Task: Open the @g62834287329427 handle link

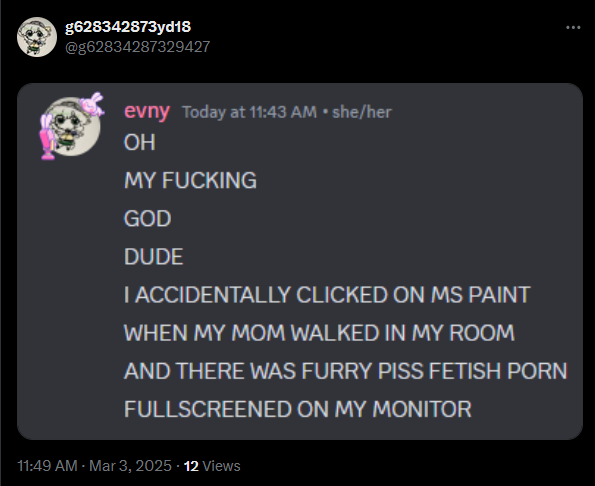Action: point(137,47)
